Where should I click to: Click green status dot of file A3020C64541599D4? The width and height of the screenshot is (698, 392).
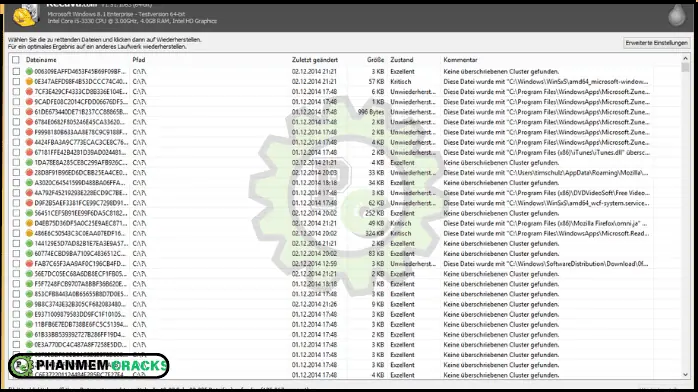pyautogui.click(x=29, y=183)
